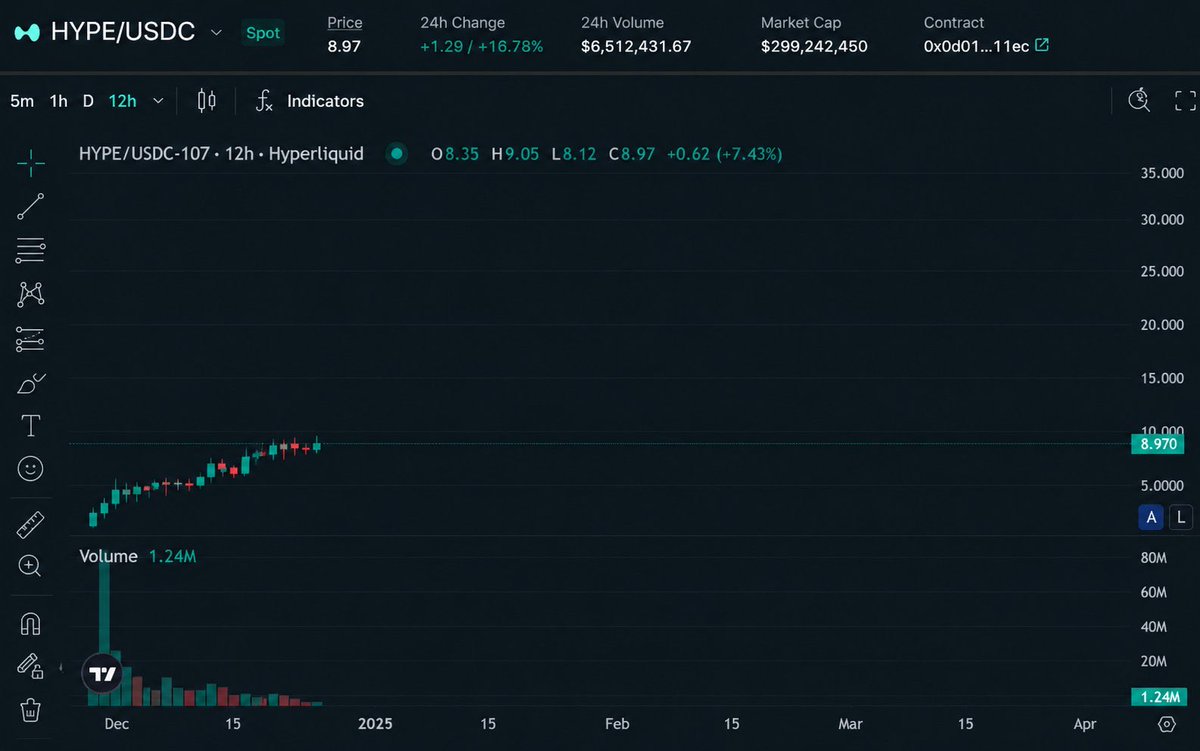Toggle fullscreen chart mode
Screen dimensions: 1200x751
tap(1185, 100)
